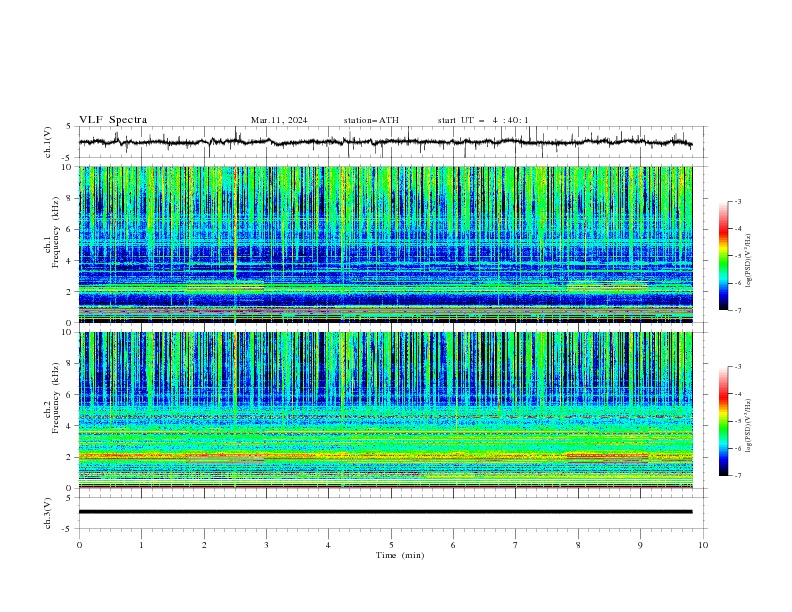
Task: Click inside the ch.2 spectrogram panel
Action: [385, 410]
